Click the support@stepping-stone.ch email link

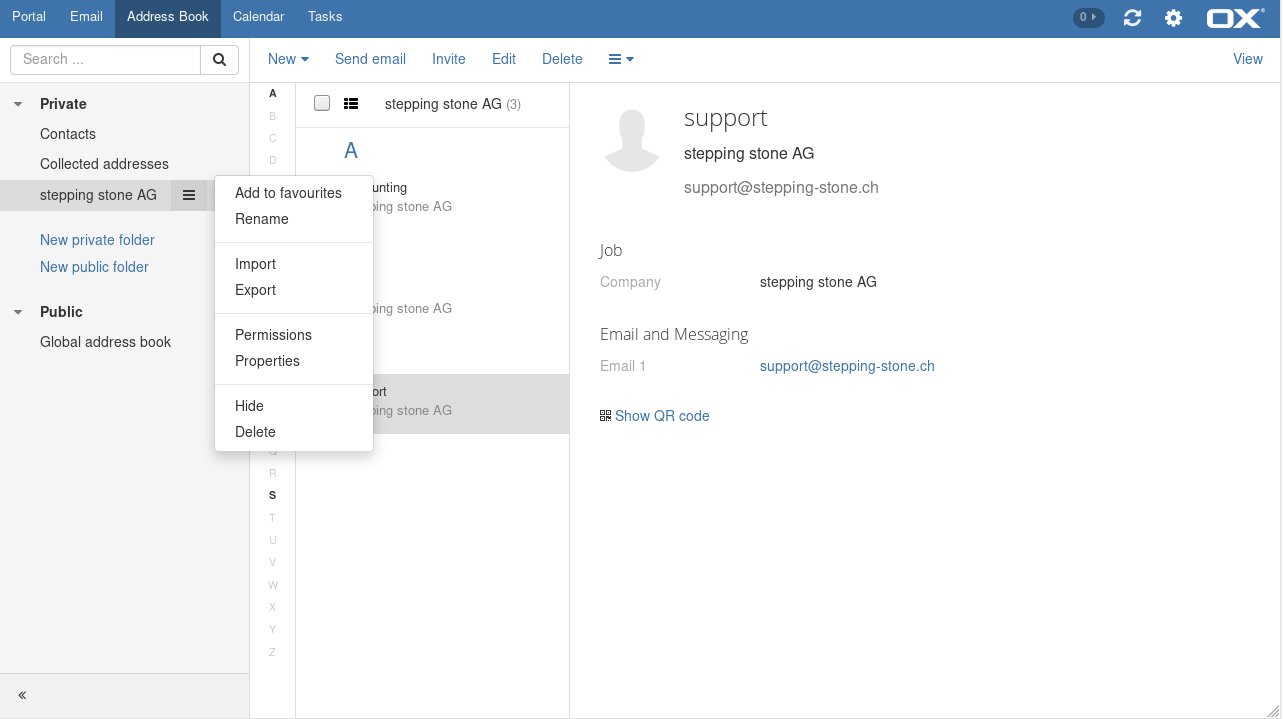(x=847, y=366)
